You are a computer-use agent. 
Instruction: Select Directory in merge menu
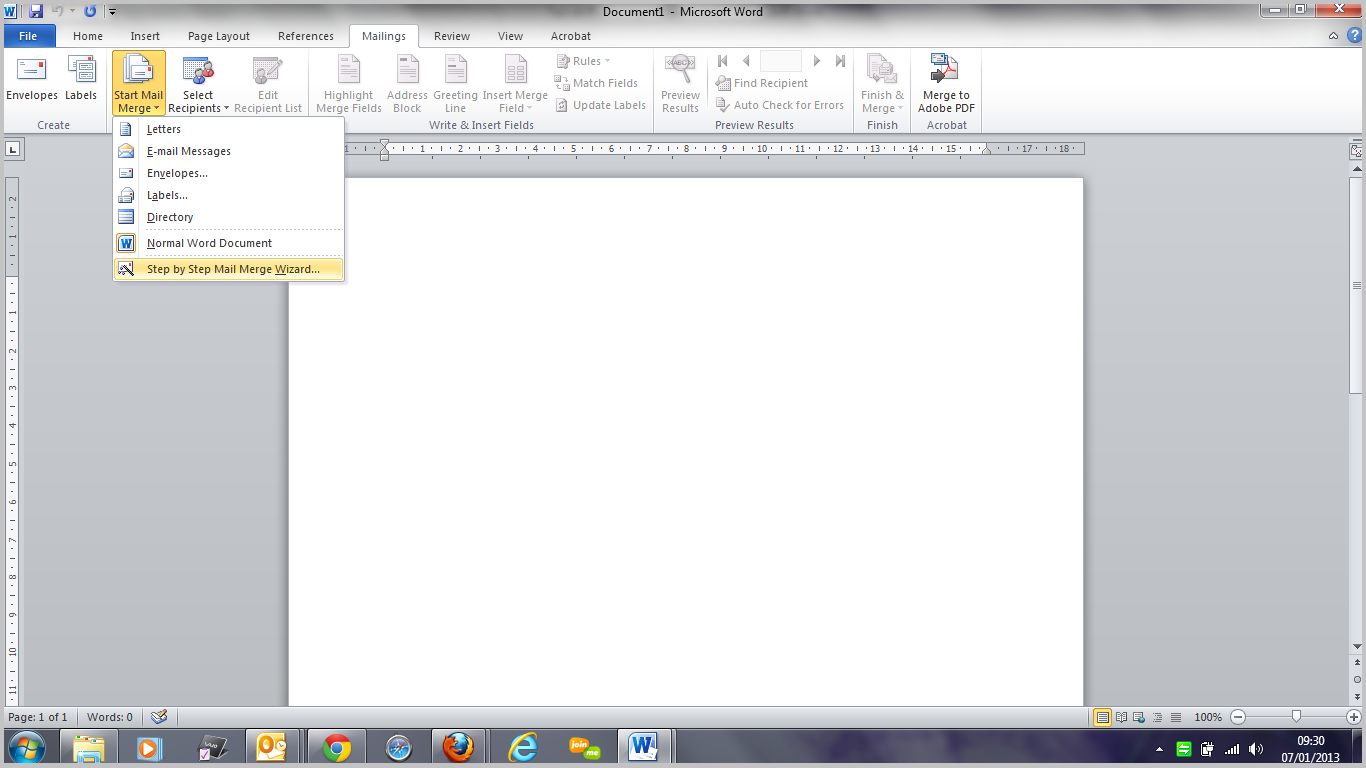[x=229, y=217]
